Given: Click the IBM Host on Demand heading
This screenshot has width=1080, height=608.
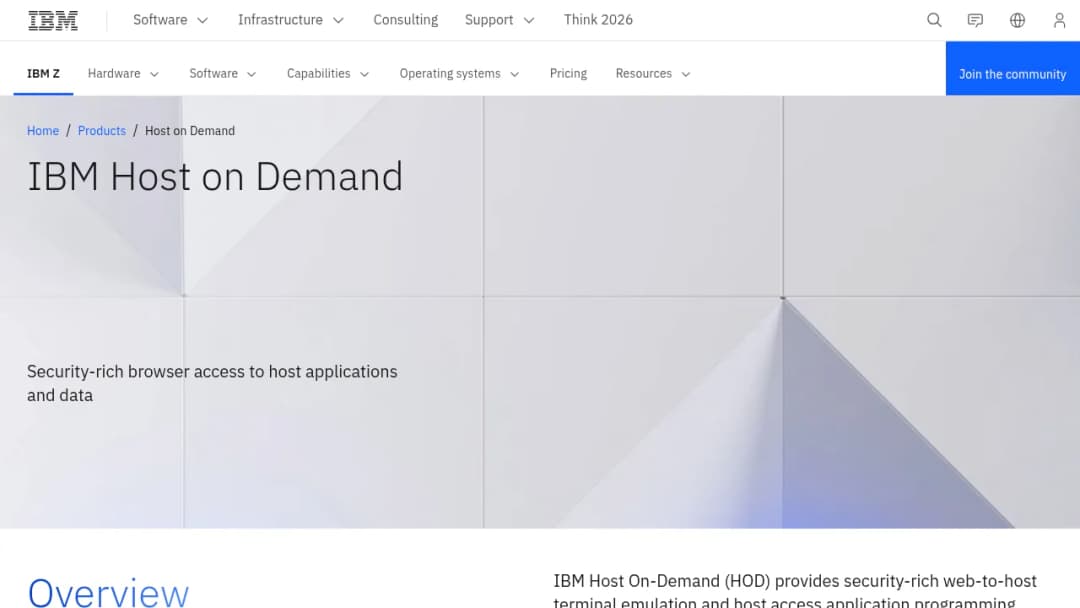Looking at the screenshot, I should pos(215,176).
